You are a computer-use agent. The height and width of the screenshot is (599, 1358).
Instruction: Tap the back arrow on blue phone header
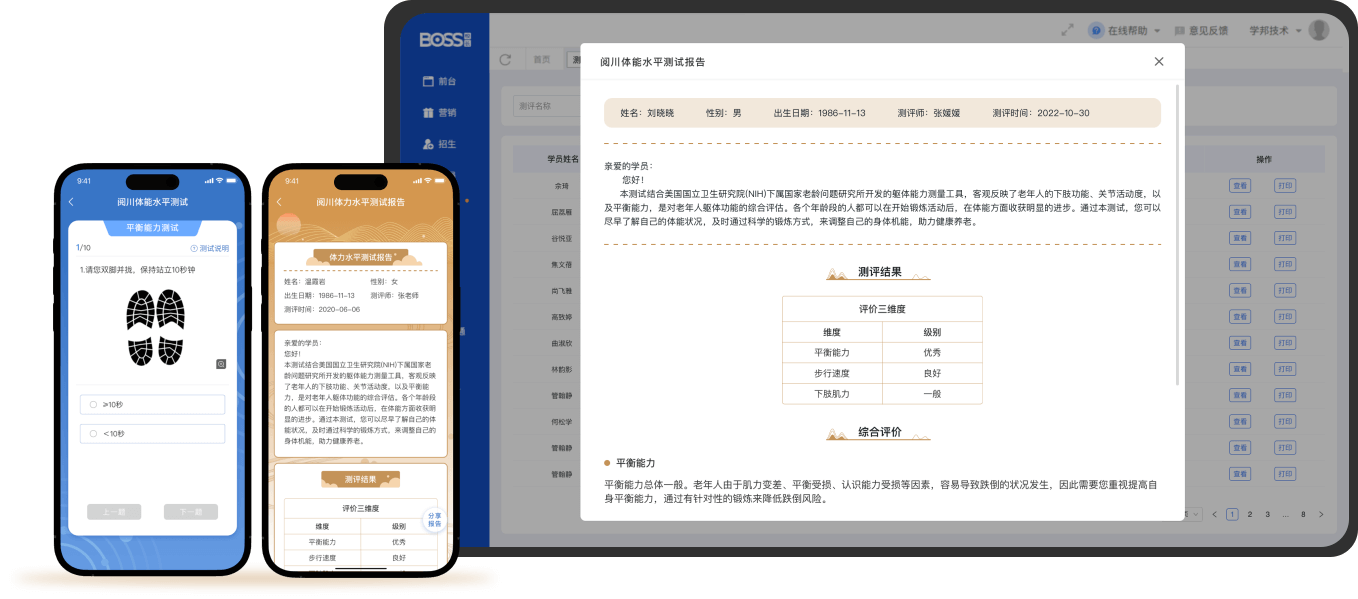click(x=71, y=202)
